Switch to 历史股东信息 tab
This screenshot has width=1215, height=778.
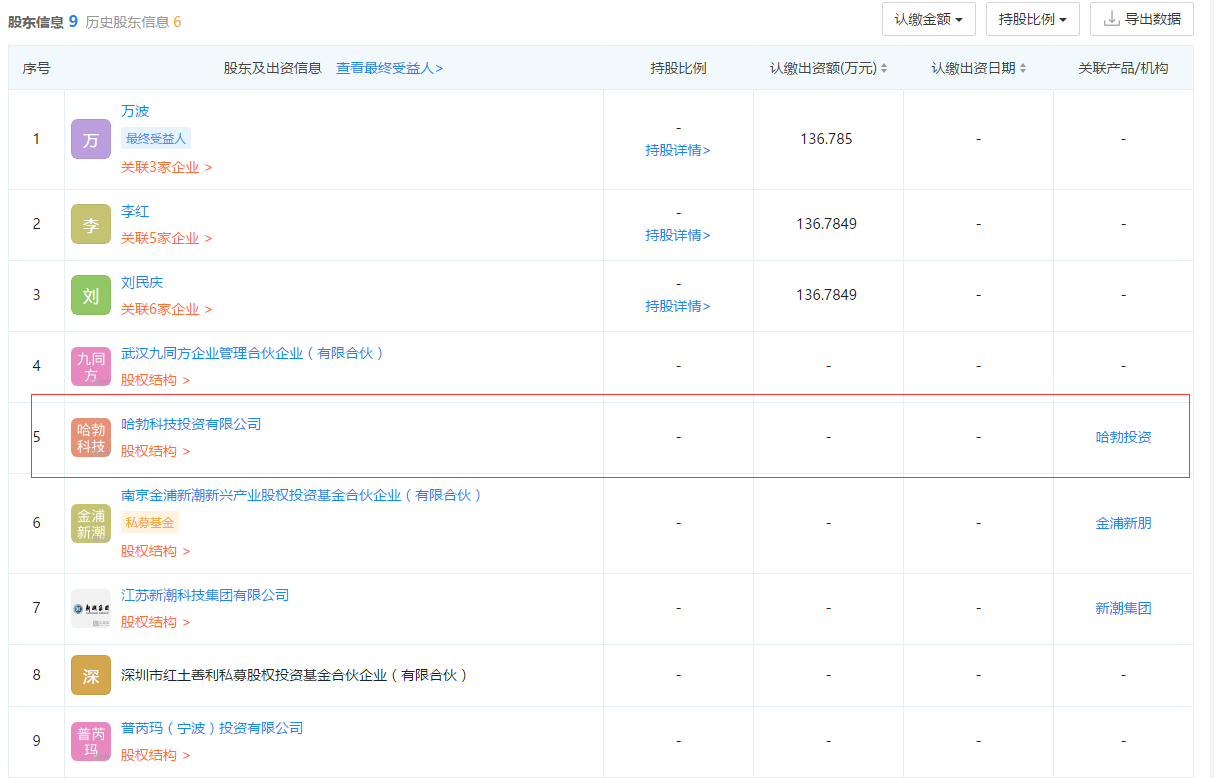pos(133,21)
